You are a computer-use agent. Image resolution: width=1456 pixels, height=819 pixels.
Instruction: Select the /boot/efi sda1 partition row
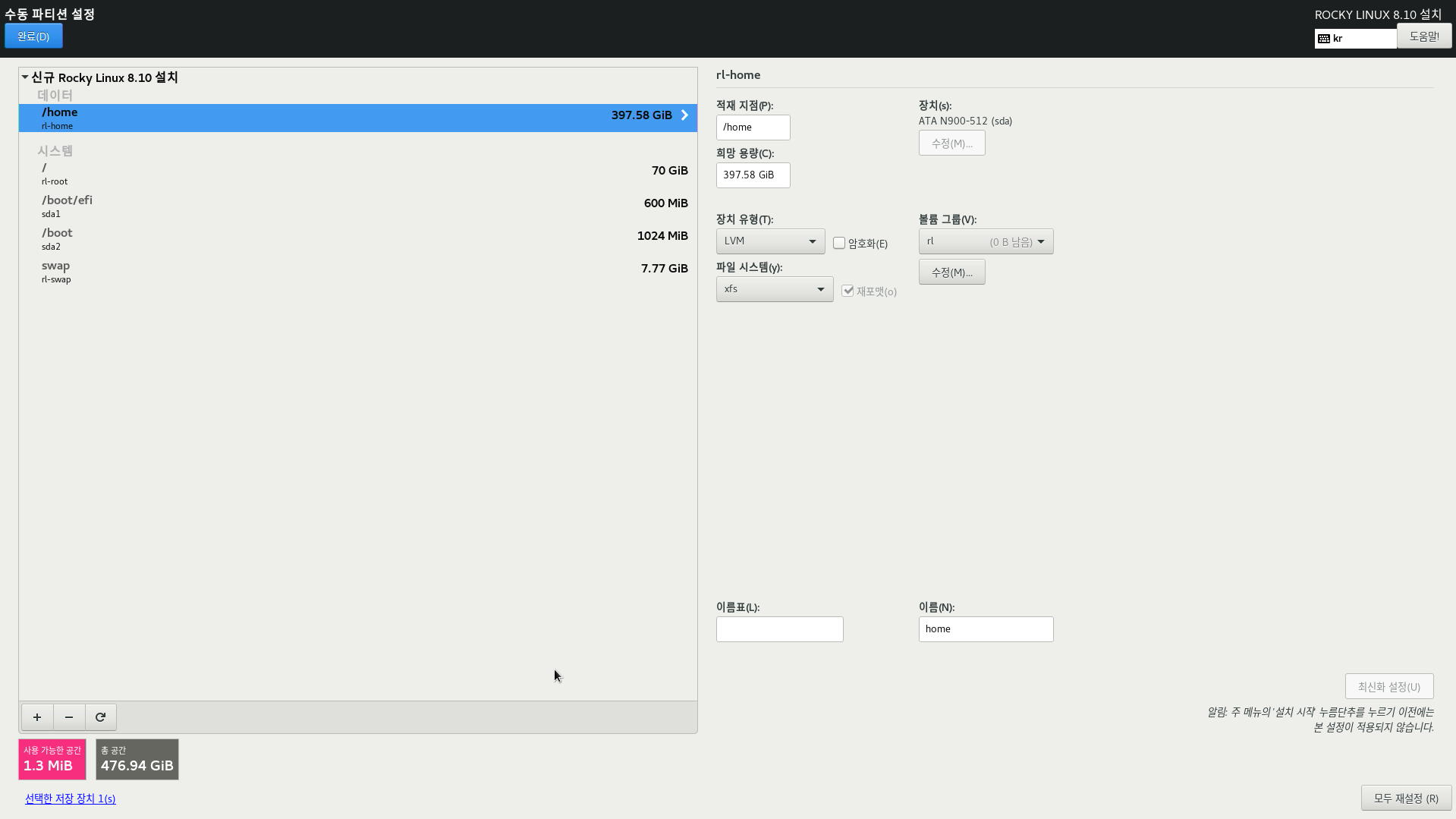358,206
